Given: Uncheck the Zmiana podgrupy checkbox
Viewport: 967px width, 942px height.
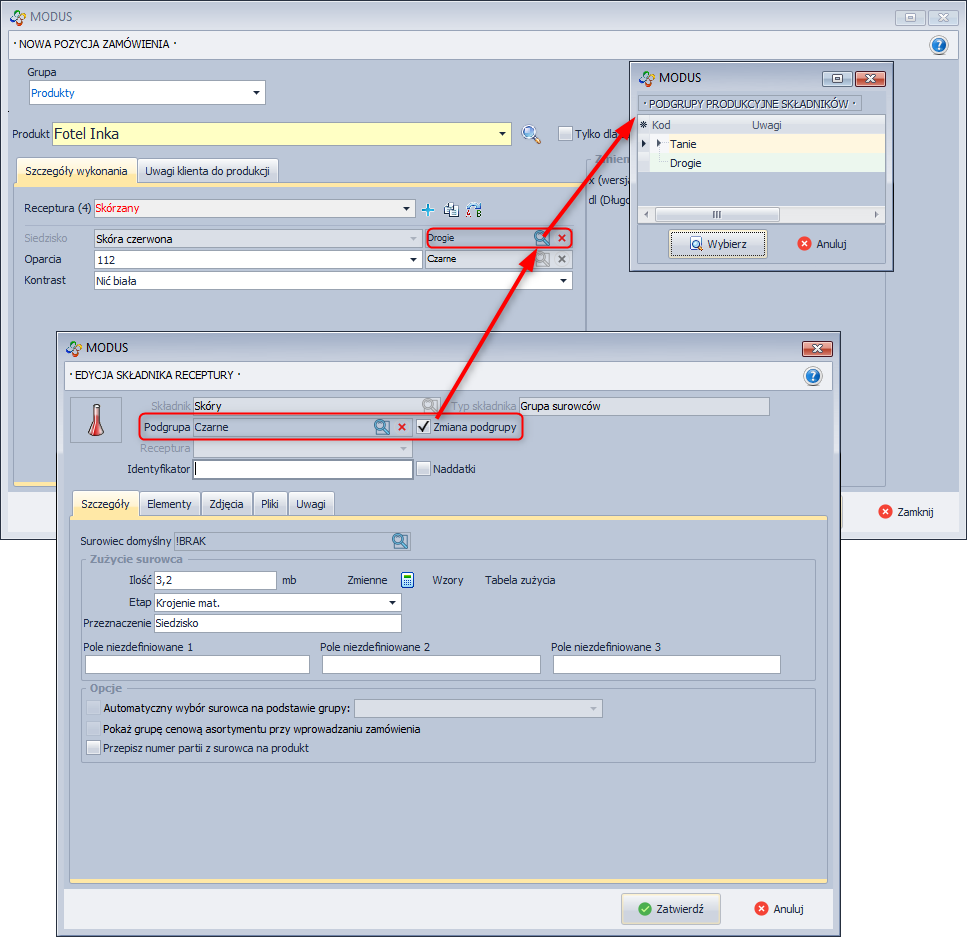Looking at the screenshot, I should pos(423,427).
